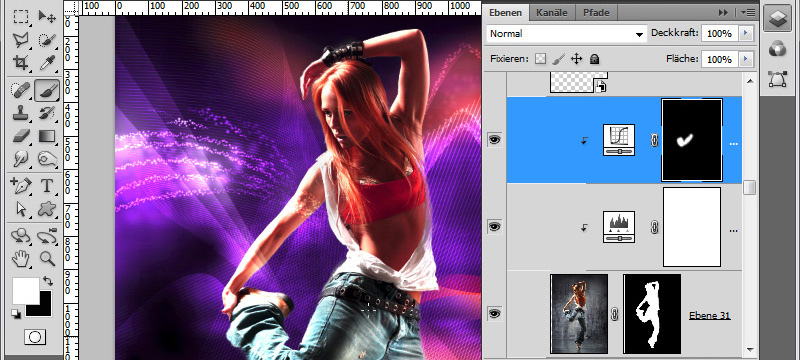The width and height of the screenshot is (800, 360).
Task: Hide the Curves adjustment layer
Action: [x=494, y=140]
